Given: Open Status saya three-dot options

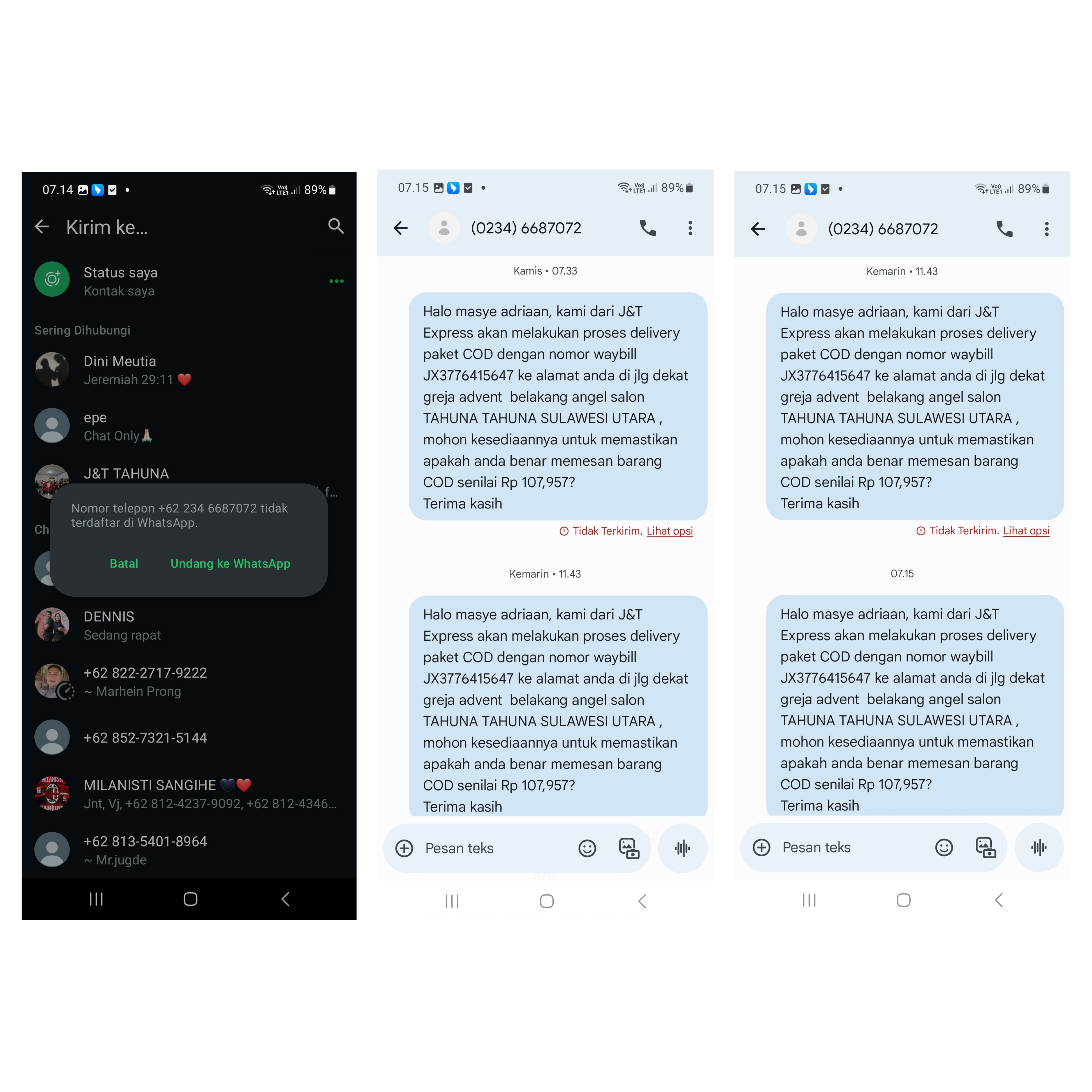Looking at the screenshot, I should (x=336, y=281).
